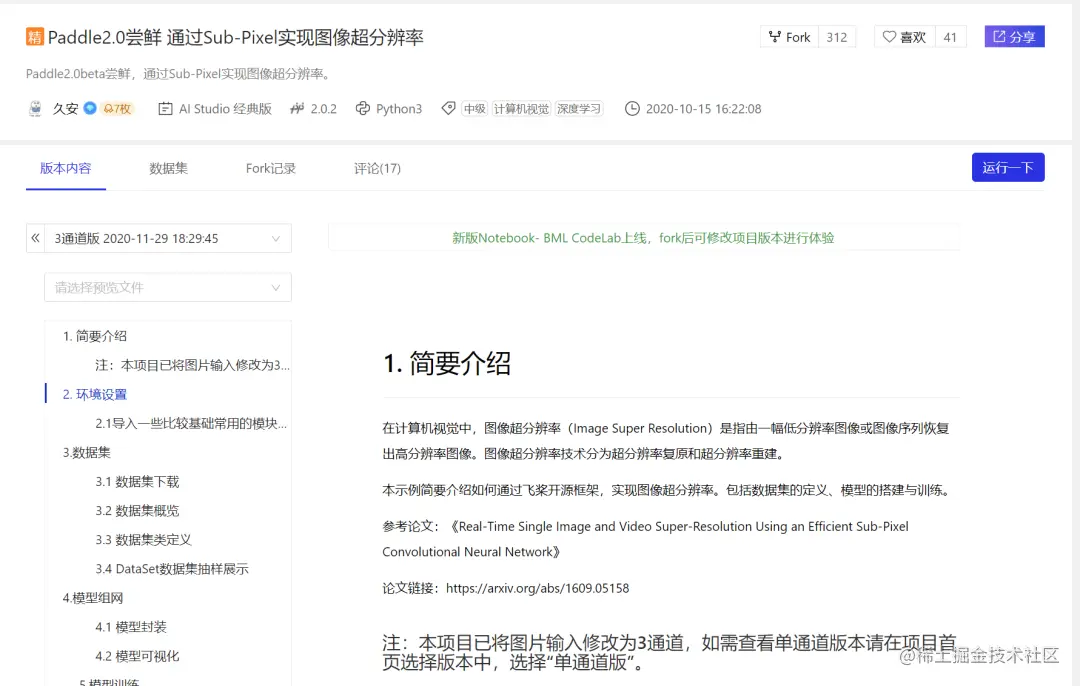Click the project title Paddle2.0尝鲜

pos(236,37)
